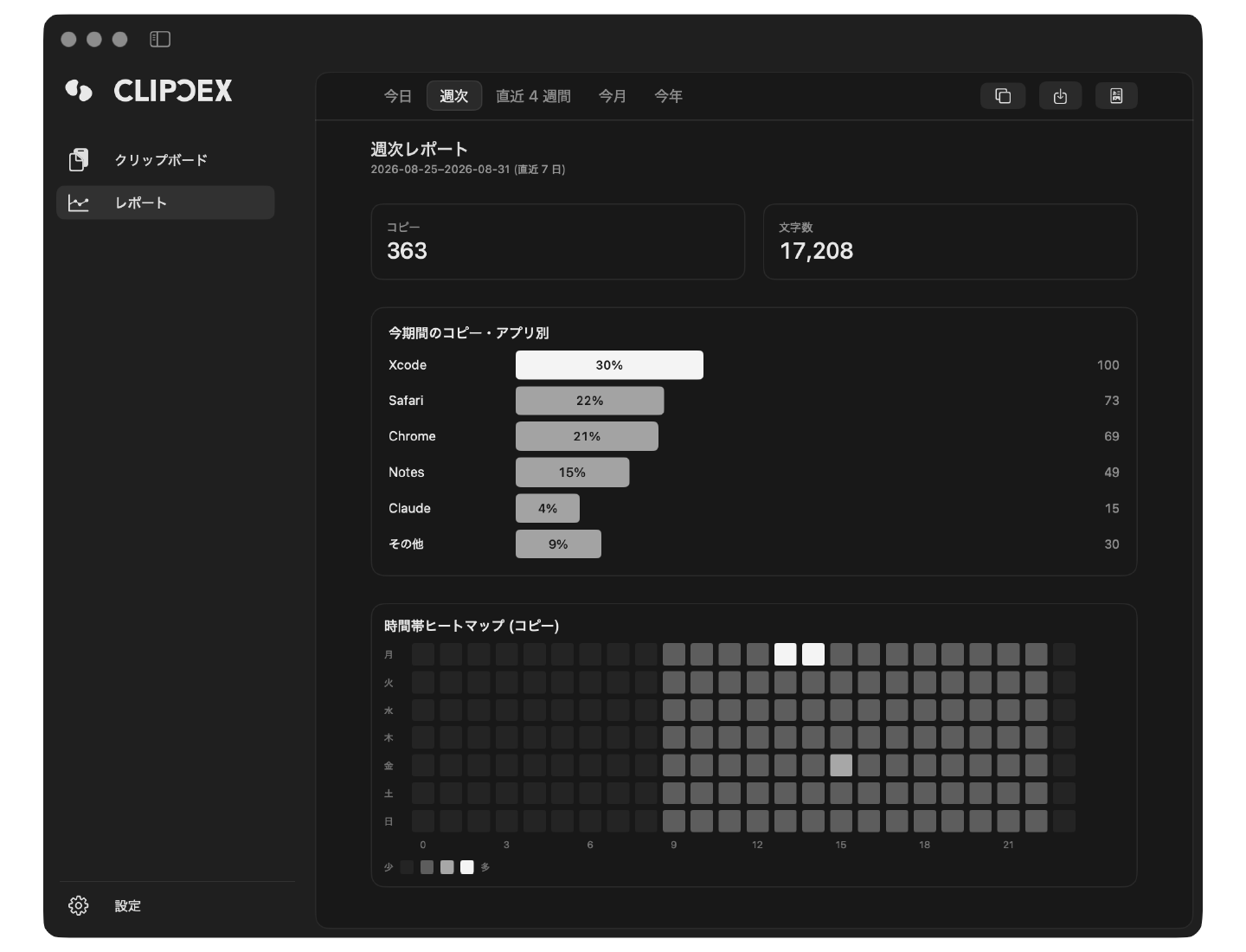The image size is (1246, 952).
Task: Click the 月 weekday label in heatmap
Action: [389, 654]
